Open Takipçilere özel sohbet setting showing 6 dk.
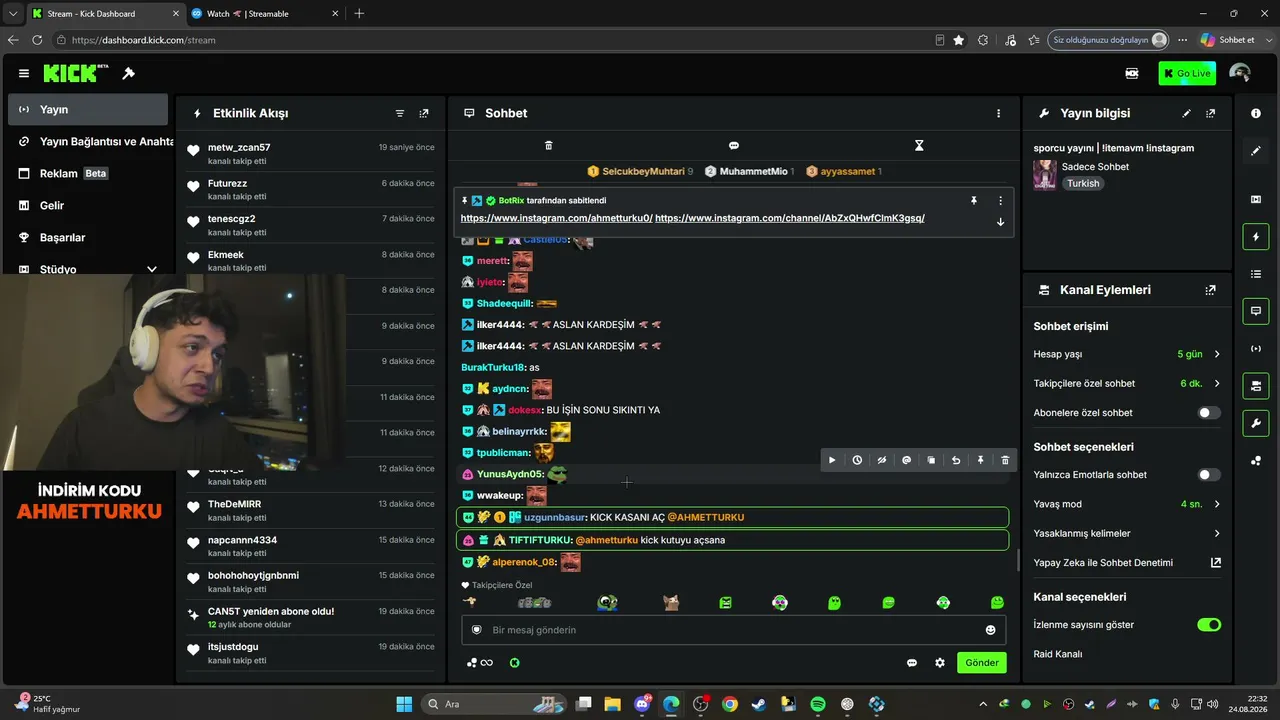The width and height of the screenshot is (1280, 720). point(1127,384)
